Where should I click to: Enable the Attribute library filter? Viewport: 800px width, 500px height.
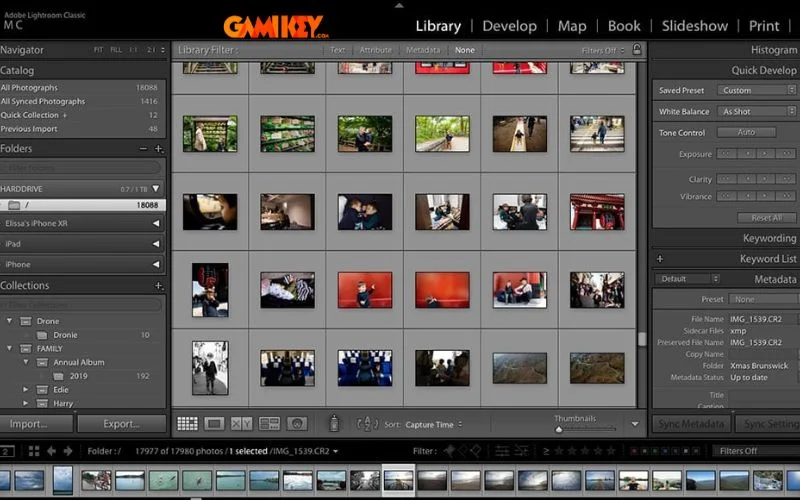376,50
